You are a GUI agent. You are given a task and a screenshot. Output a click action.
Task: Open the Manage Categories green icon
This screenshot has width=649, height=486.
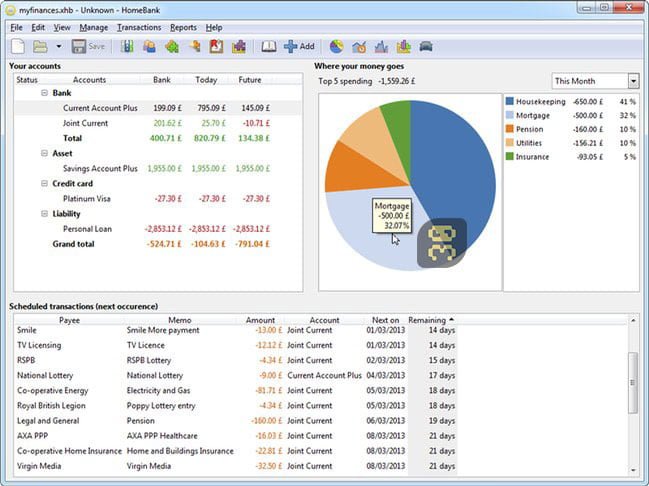click(x=172, y=46)
